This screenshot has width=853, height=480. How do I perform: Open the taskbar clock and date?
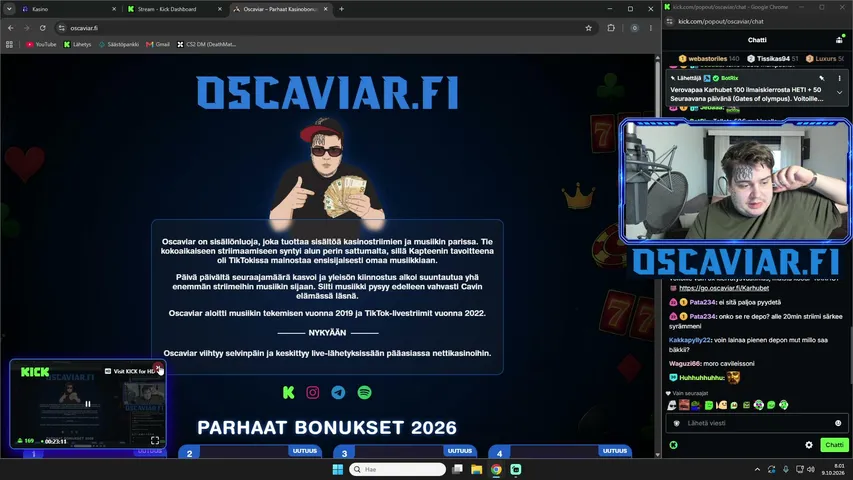pos(835,469)
